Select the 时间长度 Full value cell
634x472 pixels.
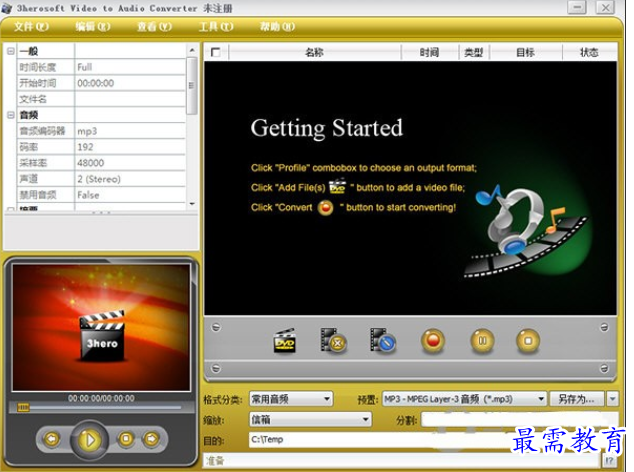pyautogui.click(x=130, y=67)
